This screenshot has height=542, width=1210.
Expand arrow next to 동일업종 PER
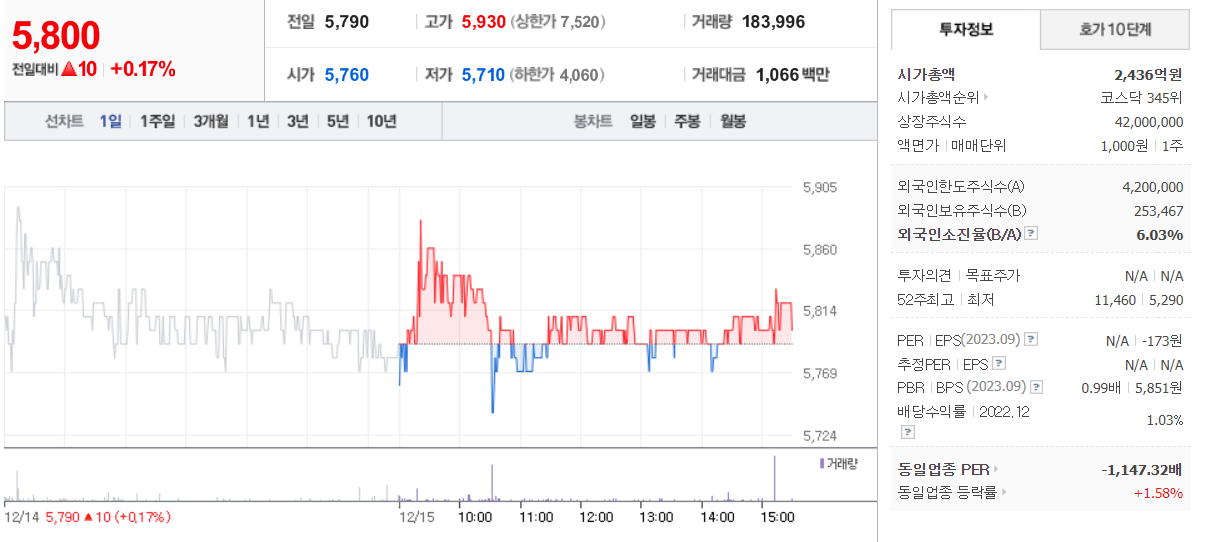point(996,469)
